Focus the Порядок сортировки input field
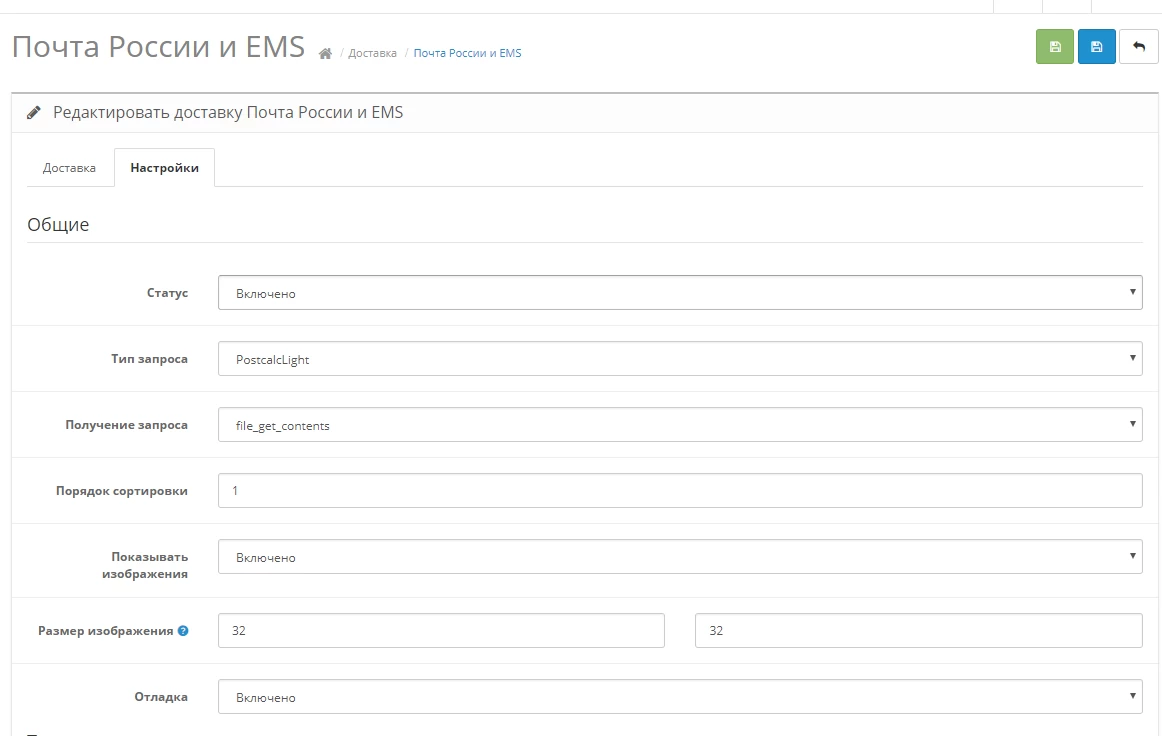This screenshot has height=736, width=1162. tap(680, 491)
